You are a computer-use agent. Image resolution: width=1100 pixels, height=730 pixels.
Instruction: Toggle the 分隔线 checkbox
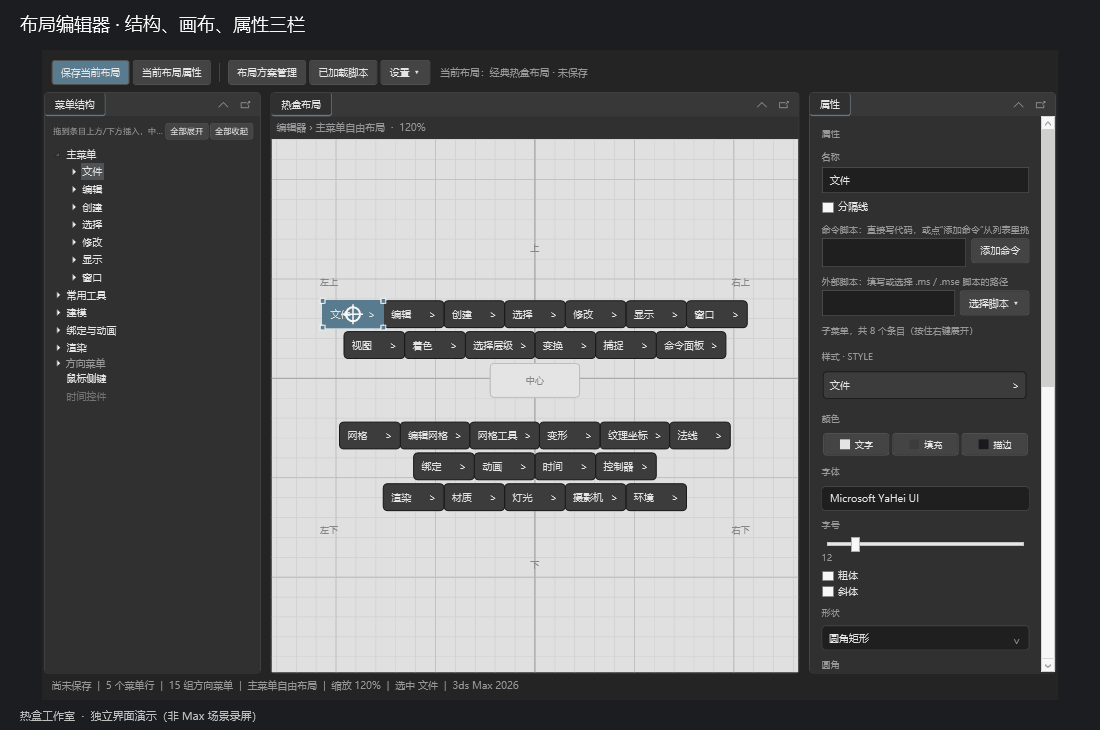(x=828, y=207)
